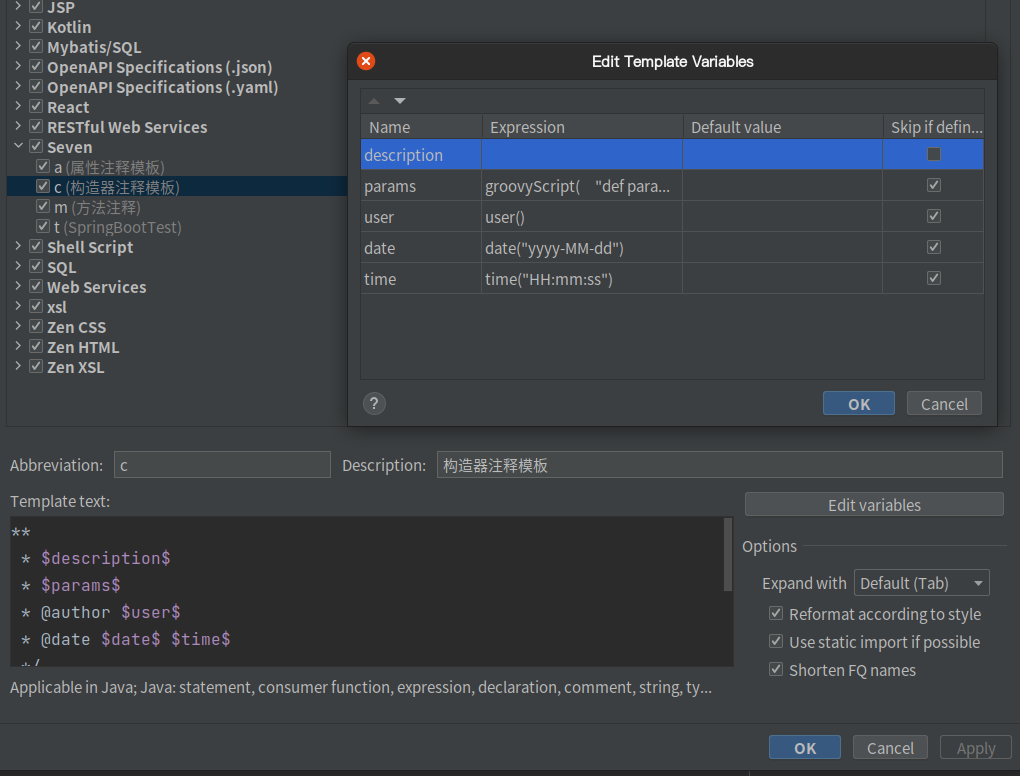Expand the React template group
Screen dimensions: 1020x776
(x=18, y=107)
